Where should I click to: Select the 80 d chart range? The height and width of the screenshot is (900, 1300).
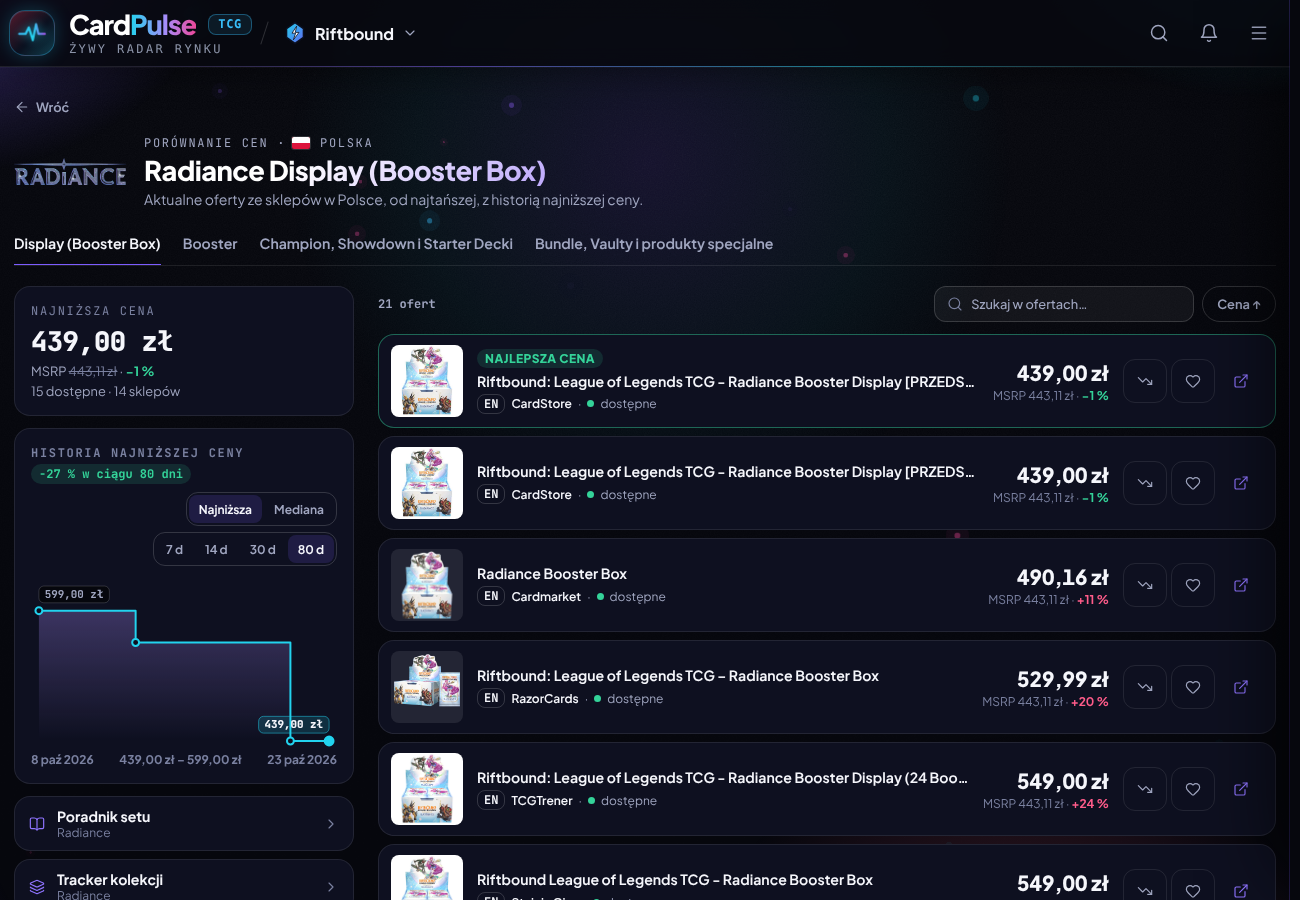click(x=311, y=549)
